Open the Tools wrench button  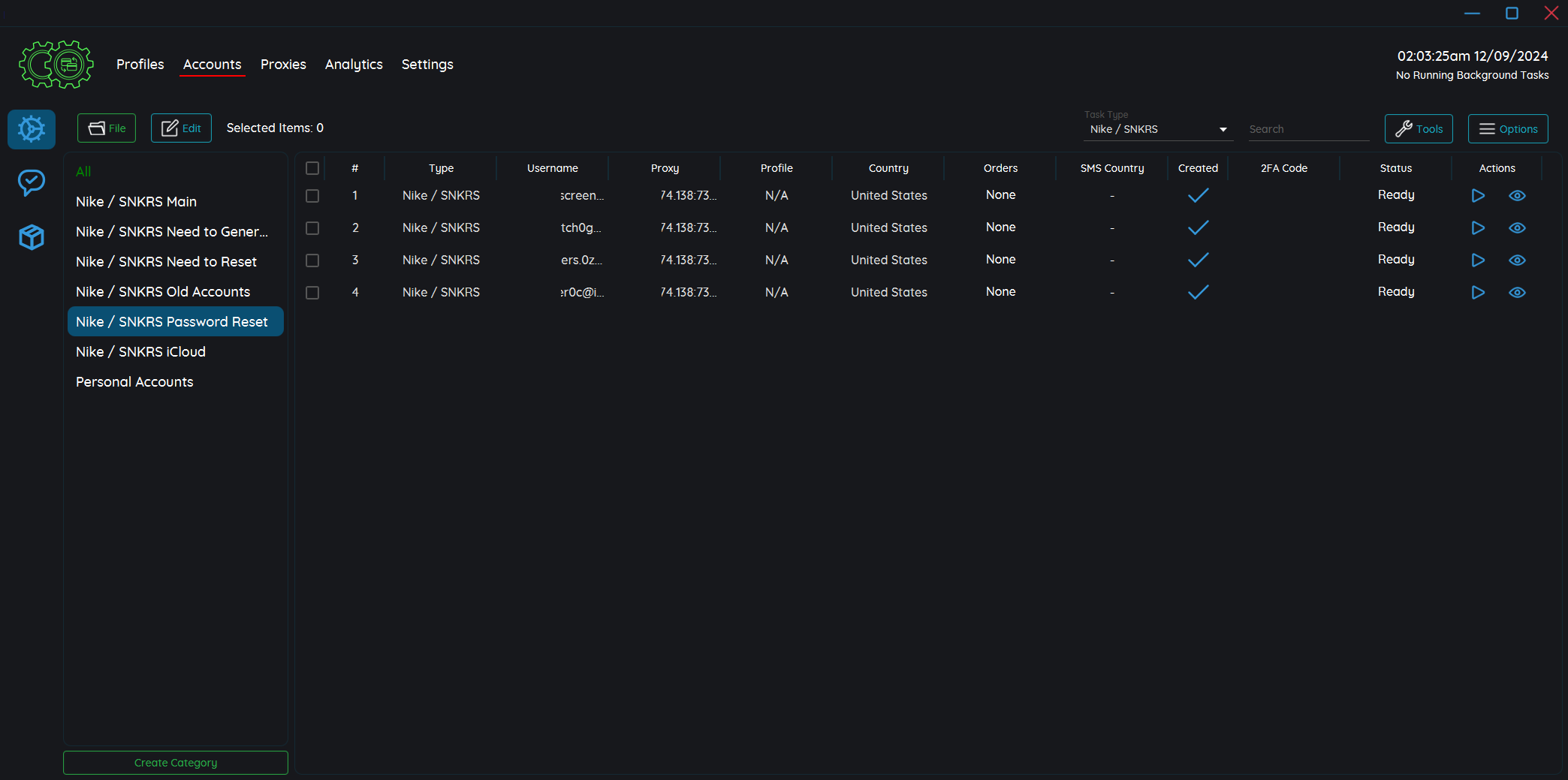pos(1418,129)
